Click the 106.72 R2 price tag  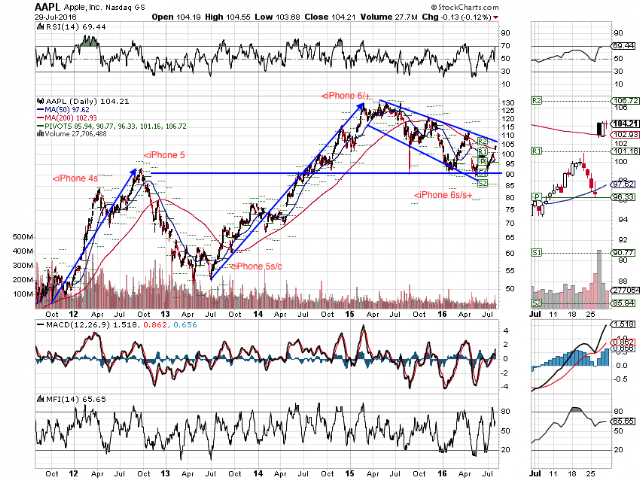click(x=624, y=100)
